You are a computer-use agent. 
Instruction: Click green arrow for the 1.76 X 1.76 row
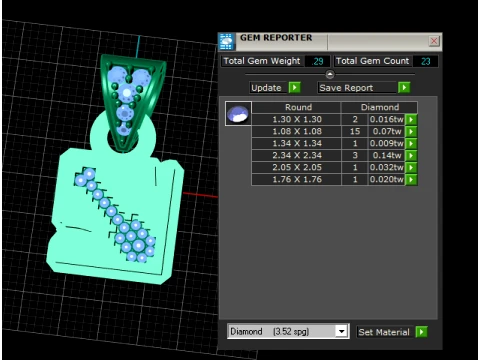pyautogui.click(x=411, y=179)
